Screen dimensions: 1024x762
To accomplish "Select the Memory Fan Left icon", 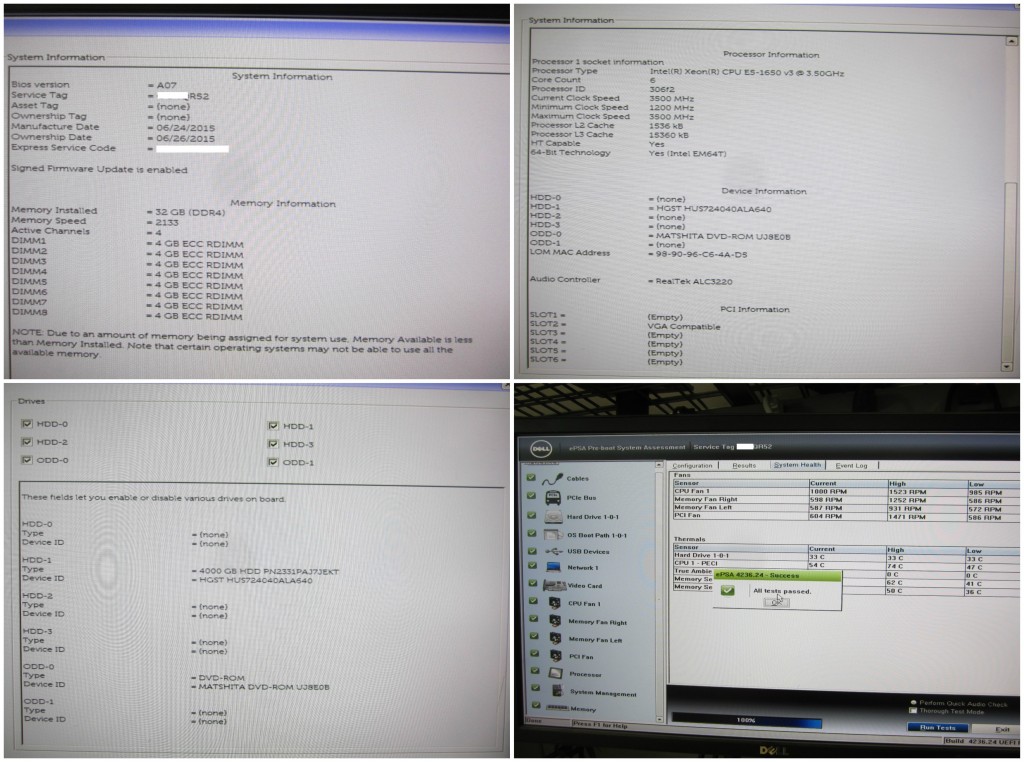I will [x=555, y=639].
